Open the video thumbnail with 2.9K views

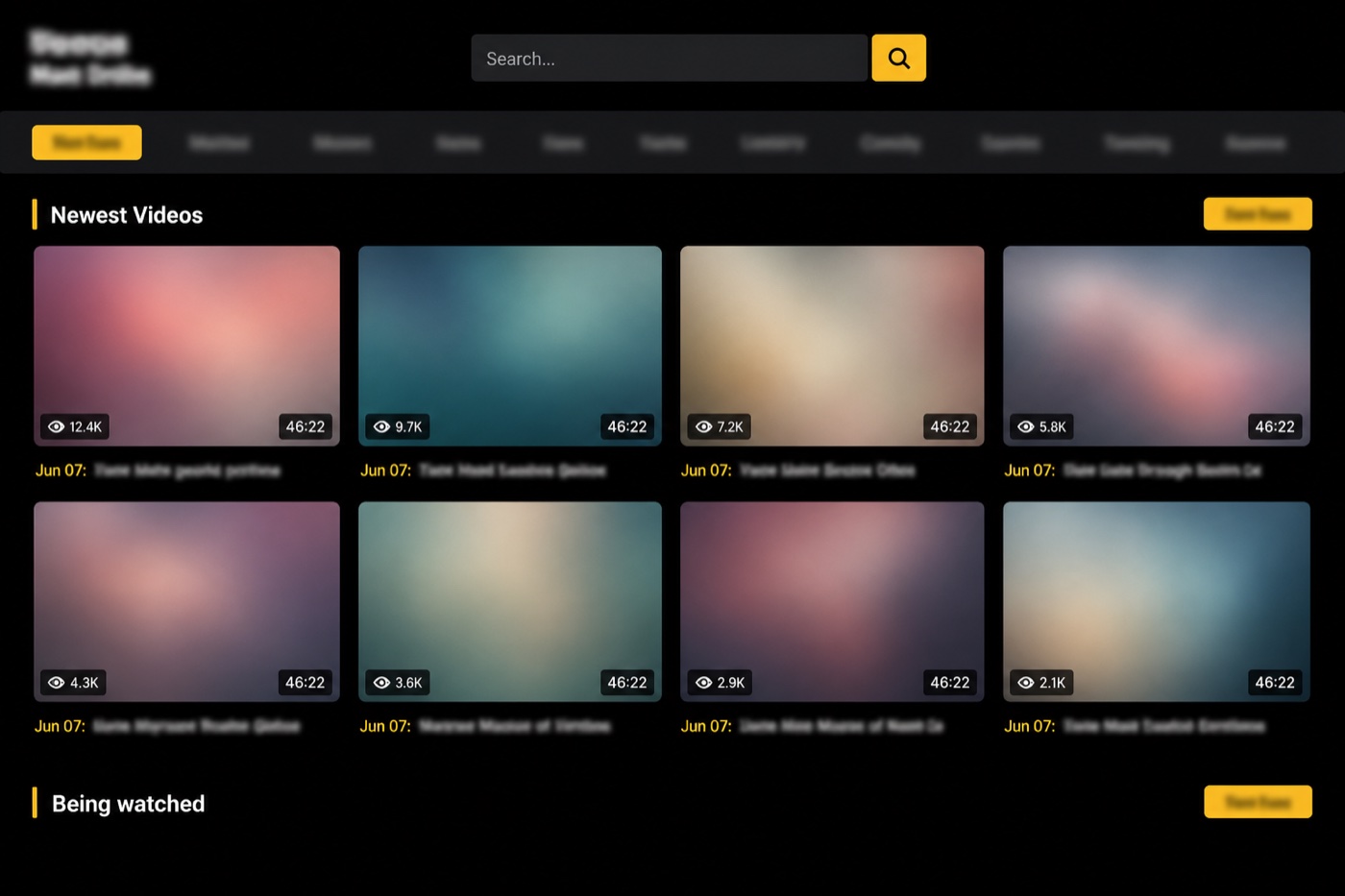pos(832,601)
